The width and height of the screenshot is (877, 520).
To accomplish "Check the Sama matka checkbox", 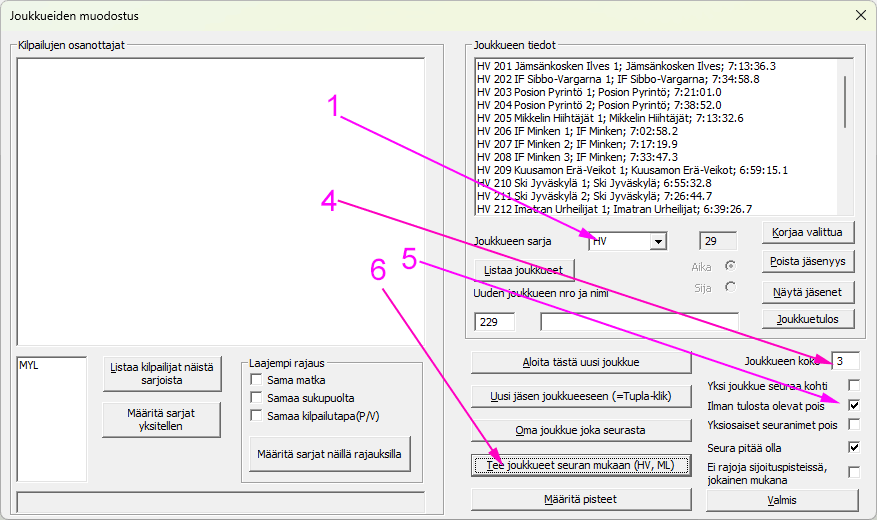I will [x=257, y=380].
